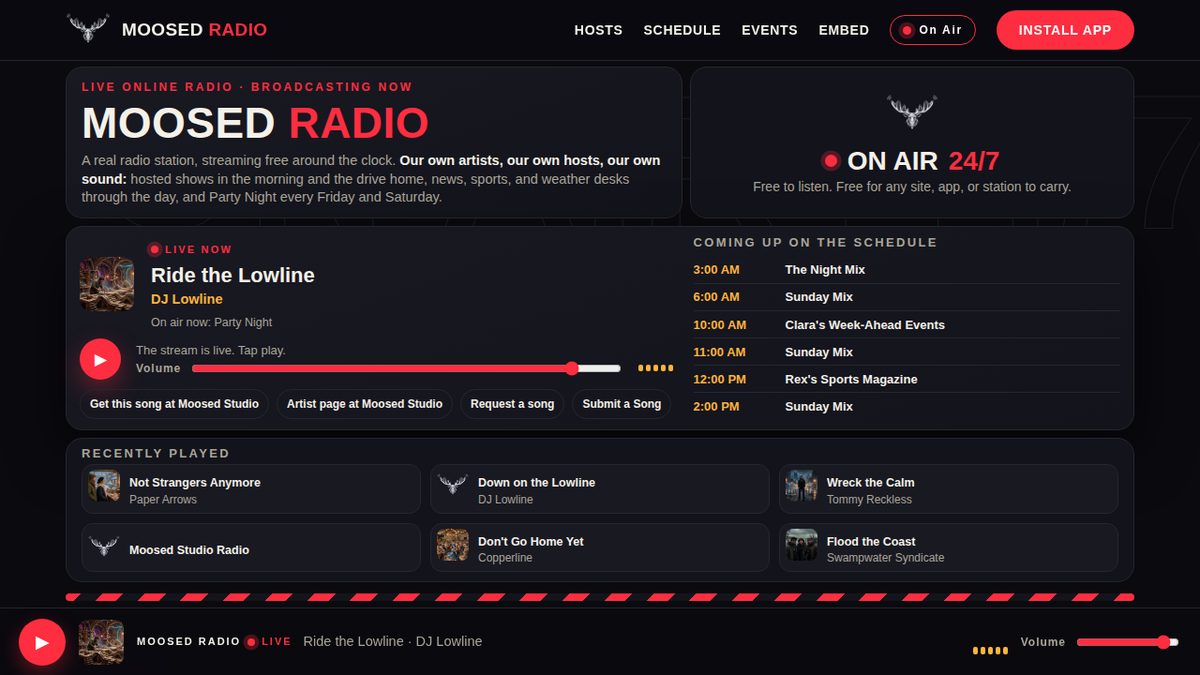
Task: Open Don't Go Home Yet cover art
Action: (x=453, y=546)
